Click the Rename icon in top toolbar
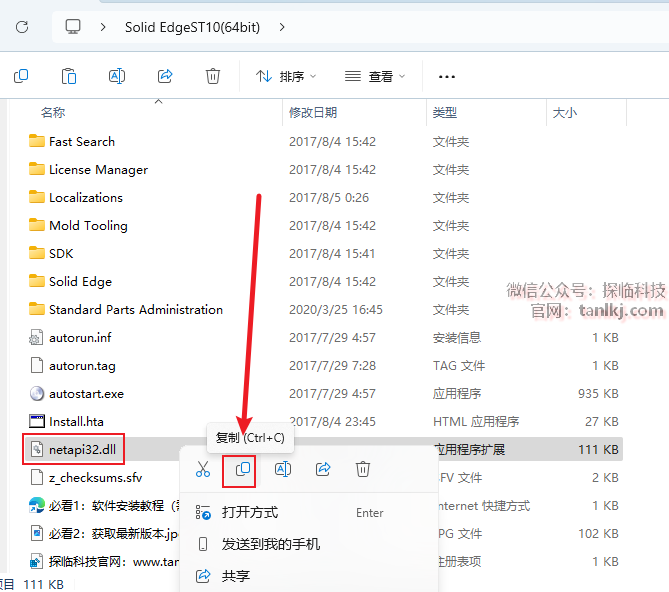This screenshot has width=669, height=592. click(116, 76)
